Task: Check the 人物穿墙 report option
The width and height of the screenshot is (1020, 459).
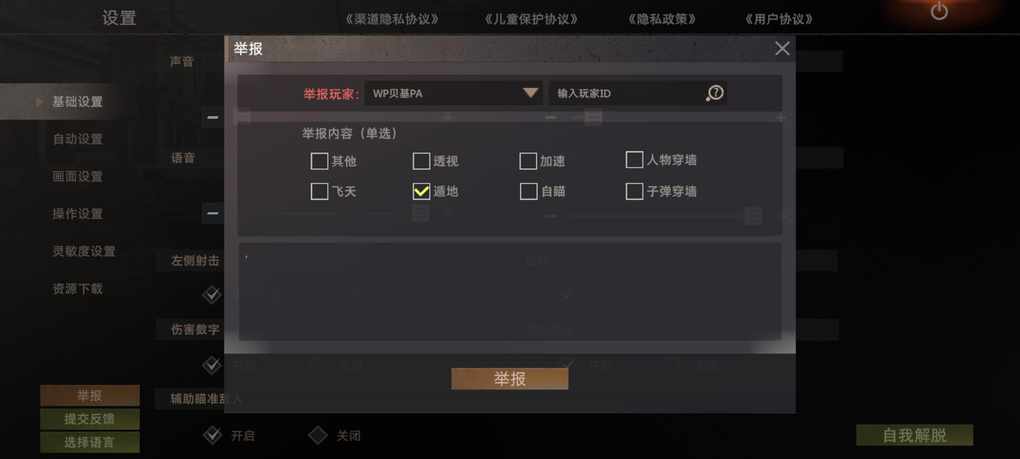Action: [634, 159]
